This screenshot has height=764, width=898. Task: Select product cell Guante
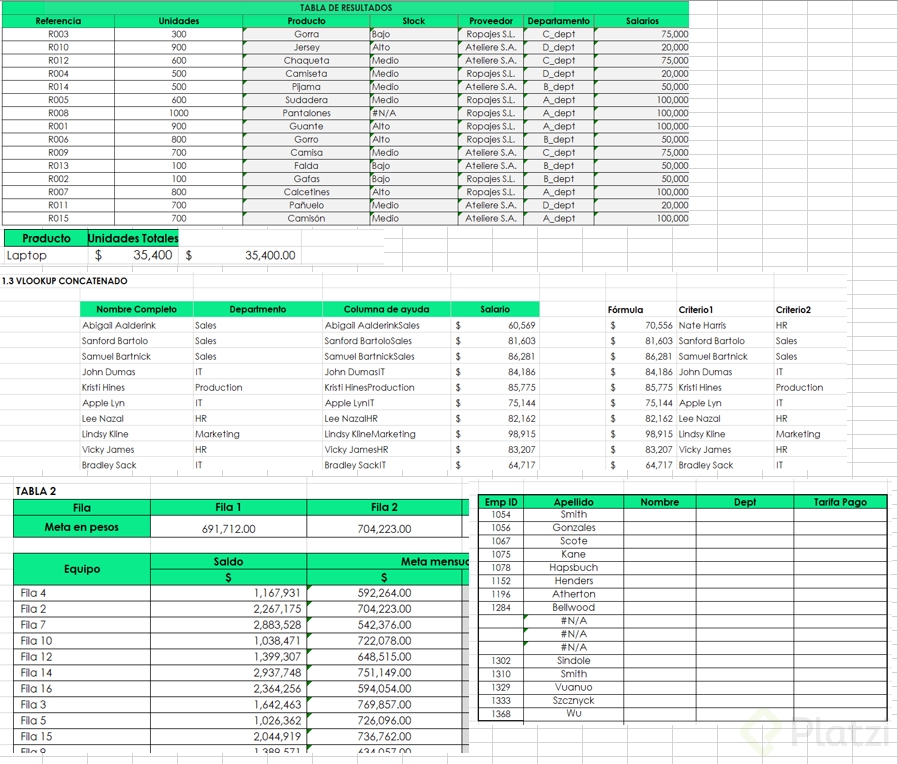306,127
